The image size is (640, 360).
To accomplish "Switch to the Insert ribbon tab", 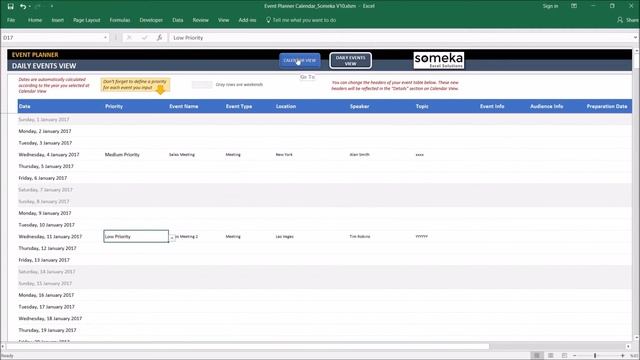I will (x=58, y=20).
